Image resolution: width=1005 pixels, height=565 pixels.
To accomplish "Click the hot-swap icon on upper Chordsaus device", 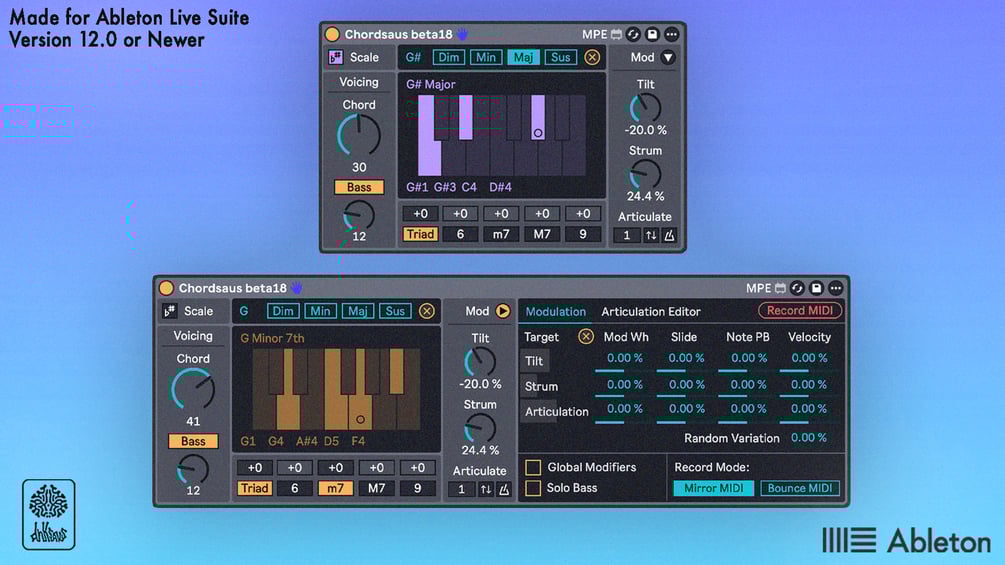I will coord(633,34).
